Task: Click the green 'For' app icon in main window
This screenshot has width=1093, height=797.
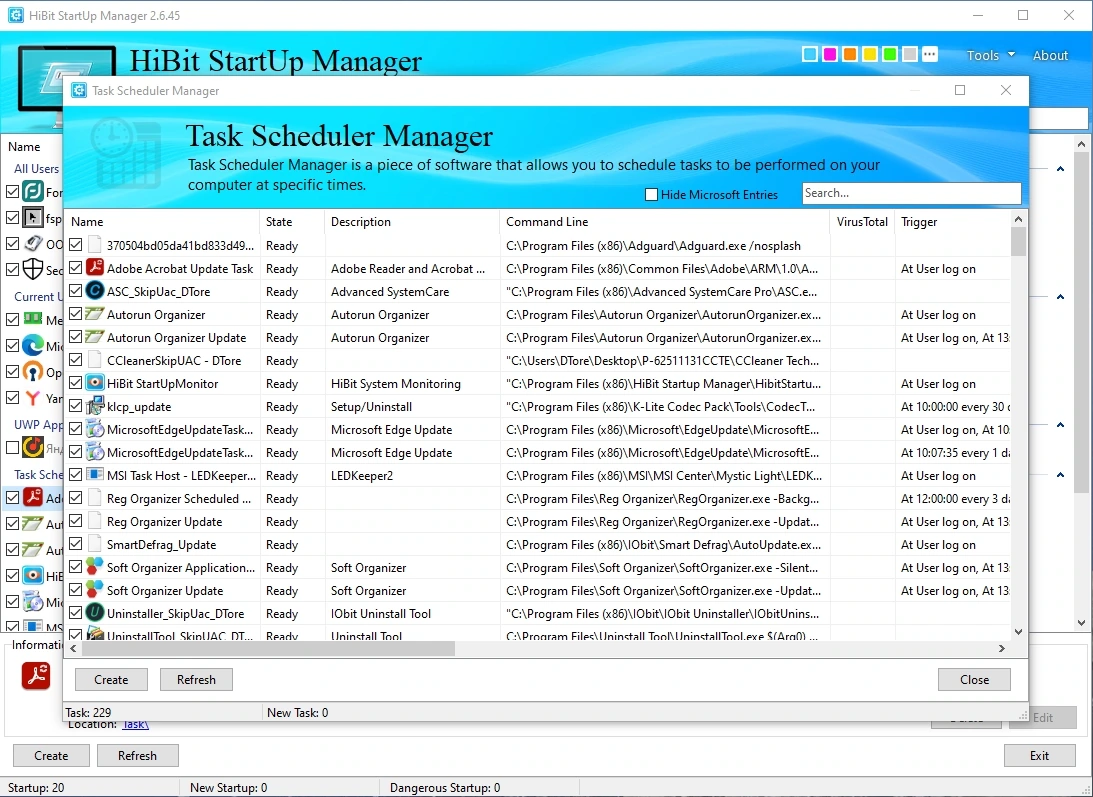Action: [33, 191]
